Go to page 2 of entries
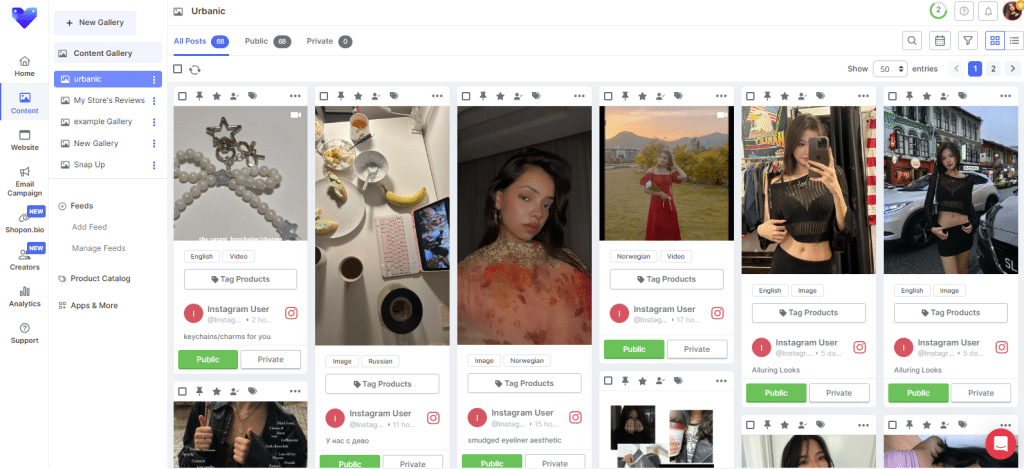 click(x=993, y=69)
